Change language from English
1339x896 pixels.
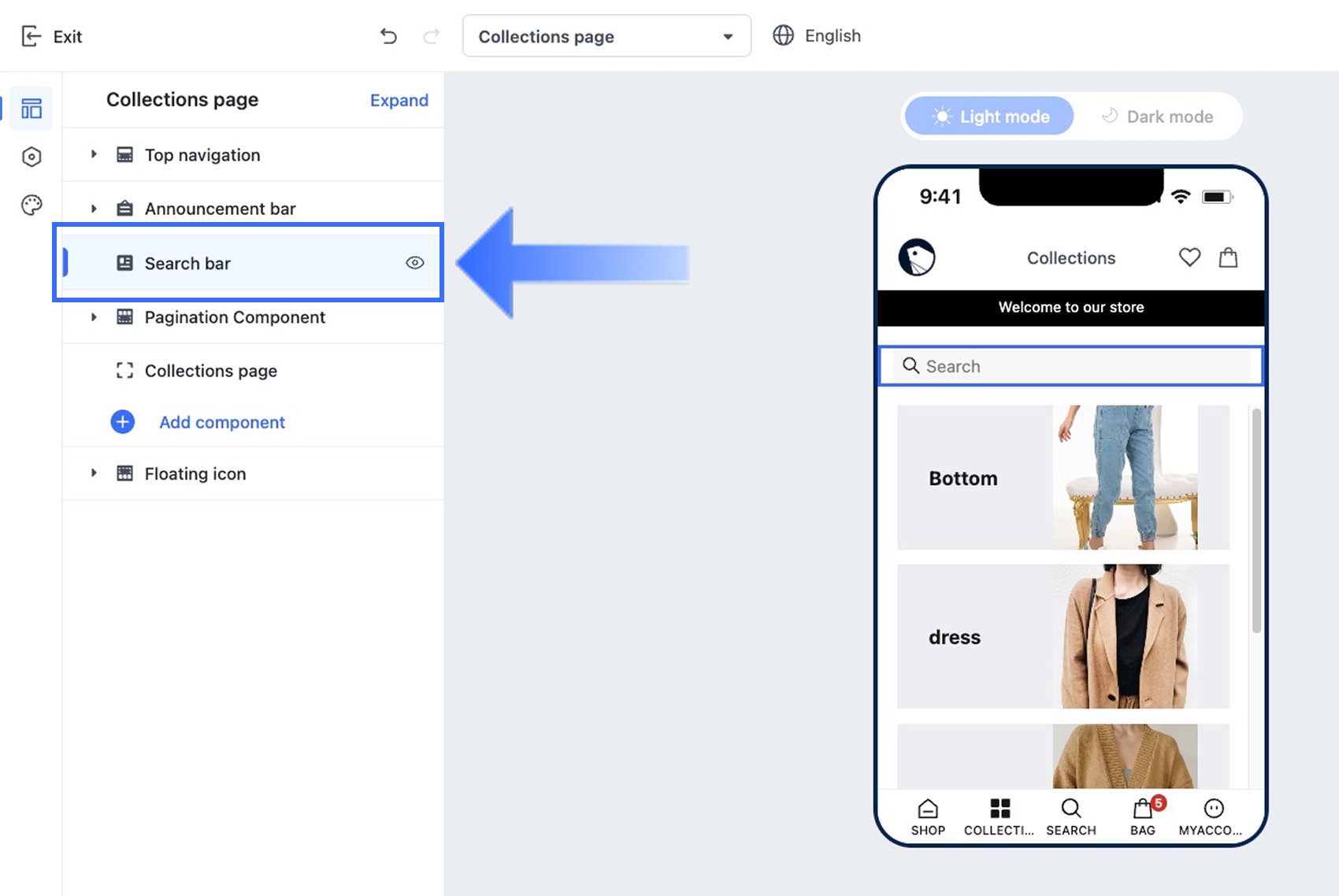[x=817, y=35]
